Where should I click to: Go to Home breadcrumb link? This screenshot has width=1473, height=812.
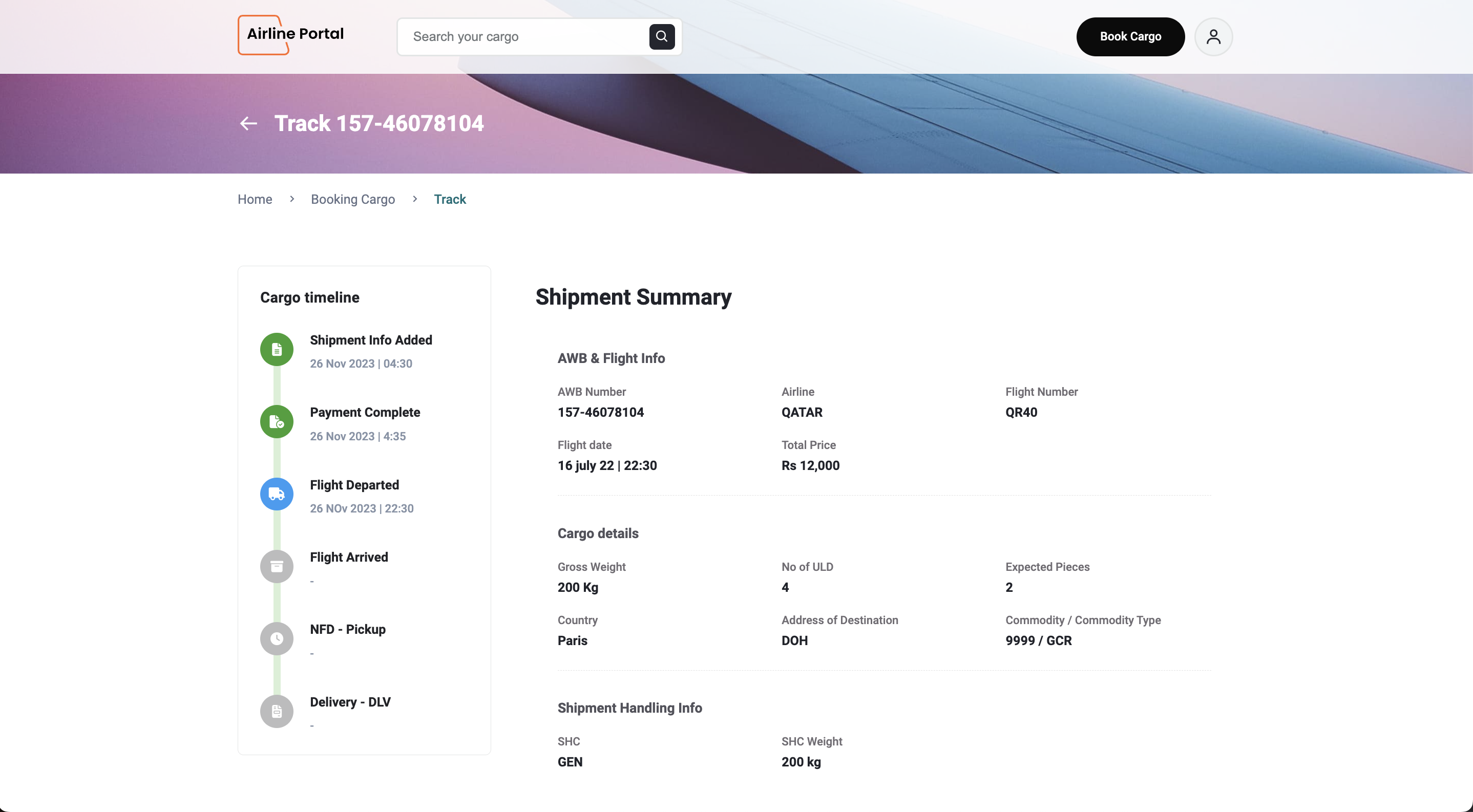click(255, 199)
